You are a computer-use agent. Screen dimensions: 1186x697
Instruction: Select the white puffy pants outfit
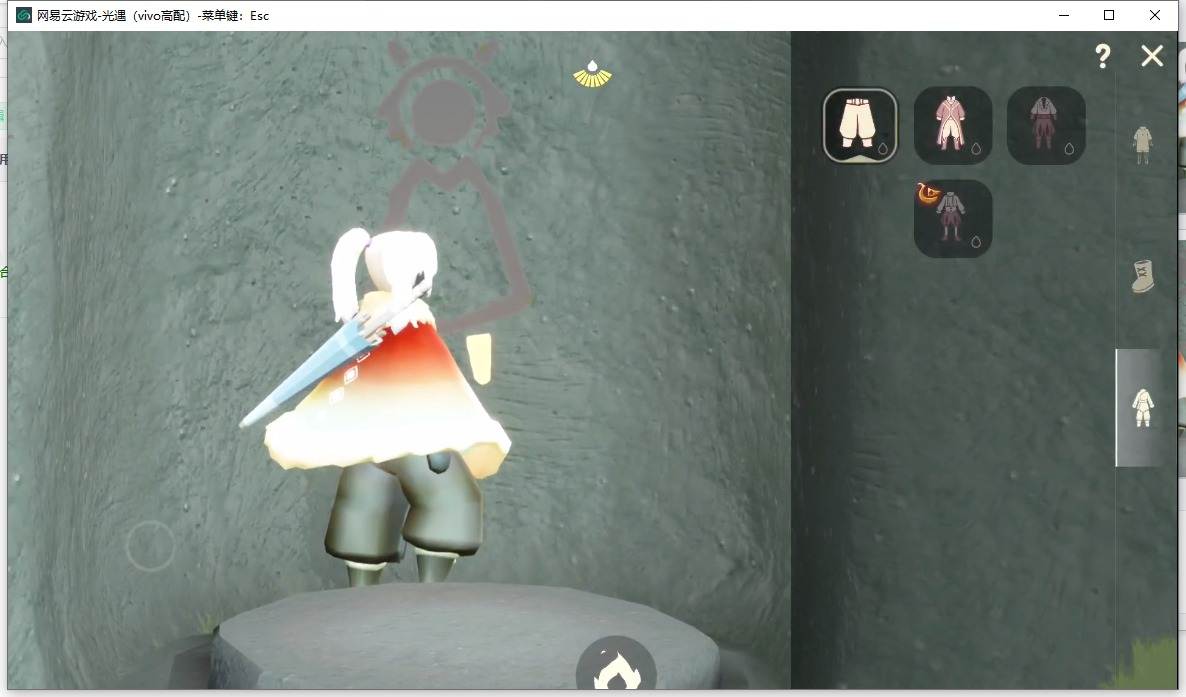[x=860, y=126]
